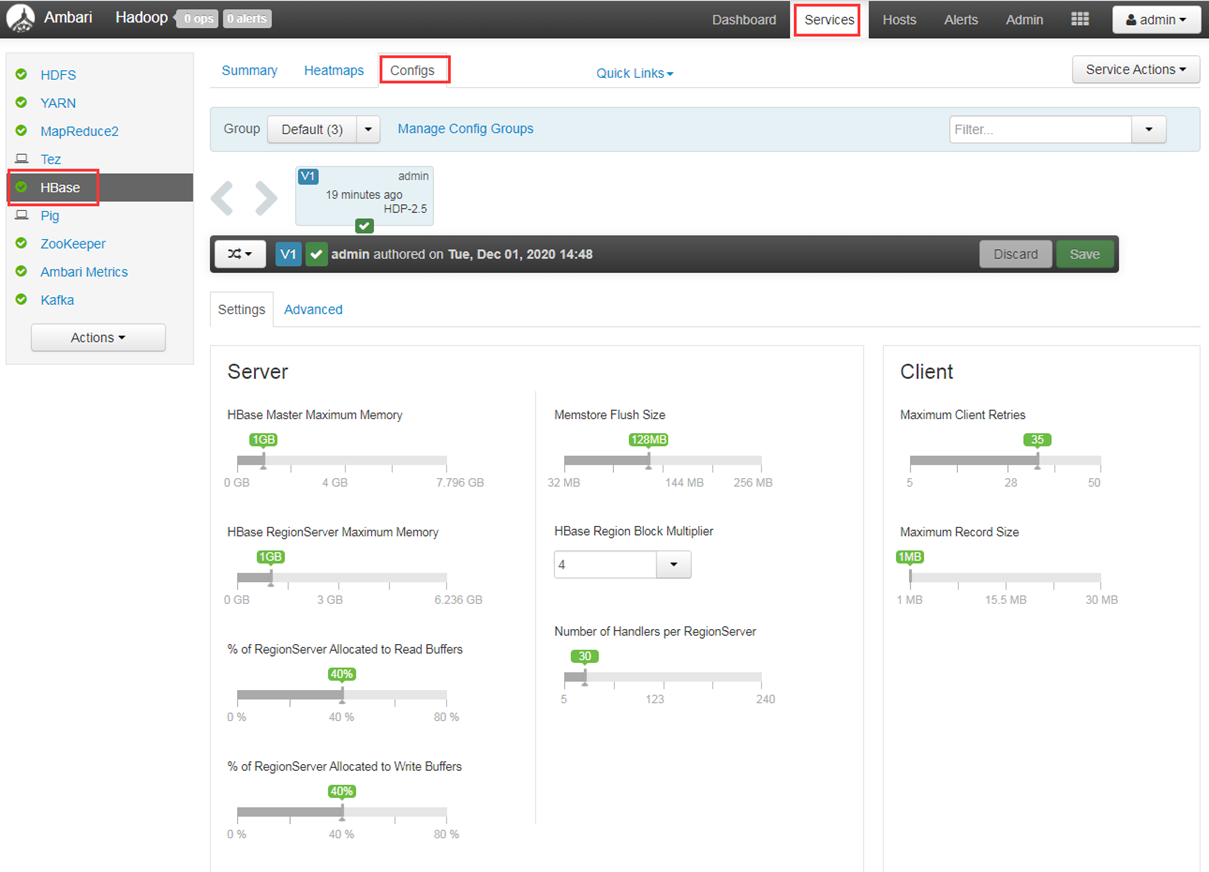Open the views grid icon
The width and height of the screenshot is (1209, 872).
(x=1080, y=19)
